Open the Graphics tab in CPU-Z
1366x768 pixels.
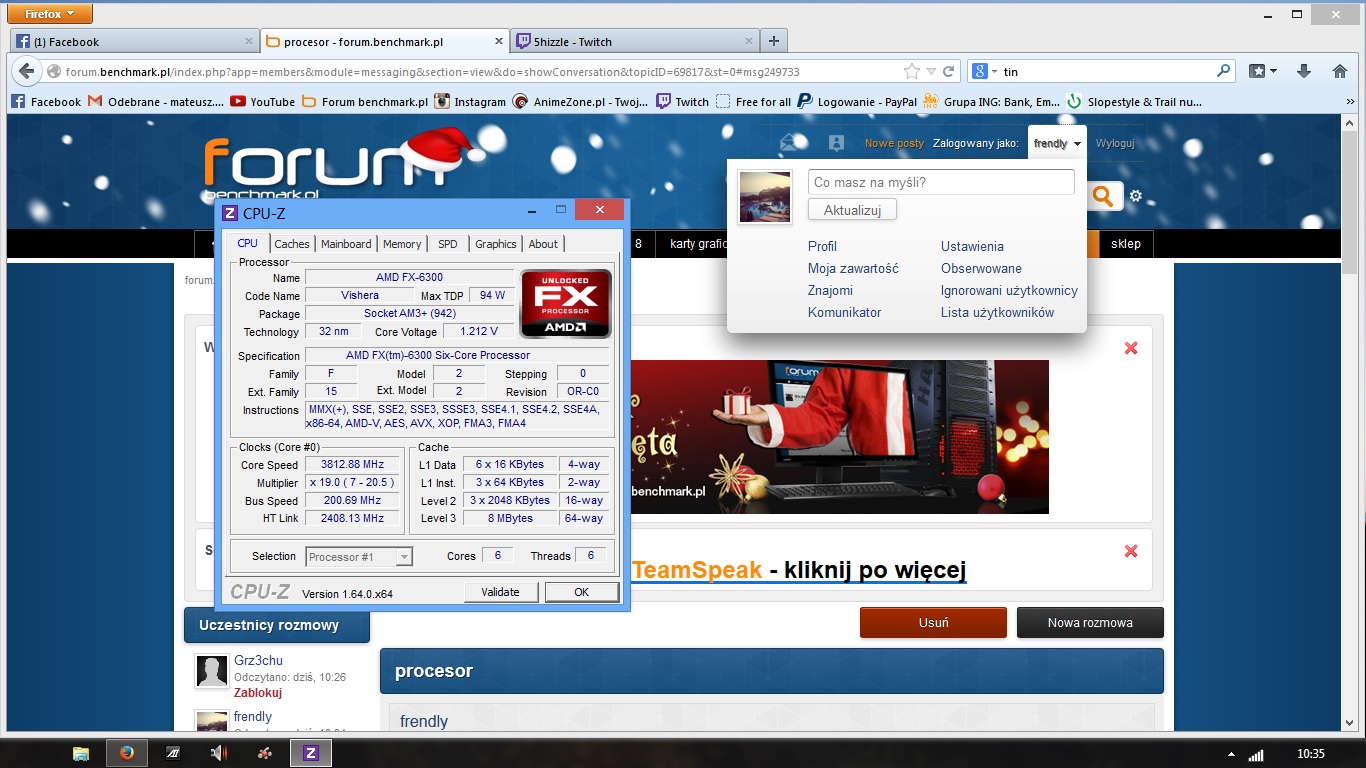tap(496, 244)
